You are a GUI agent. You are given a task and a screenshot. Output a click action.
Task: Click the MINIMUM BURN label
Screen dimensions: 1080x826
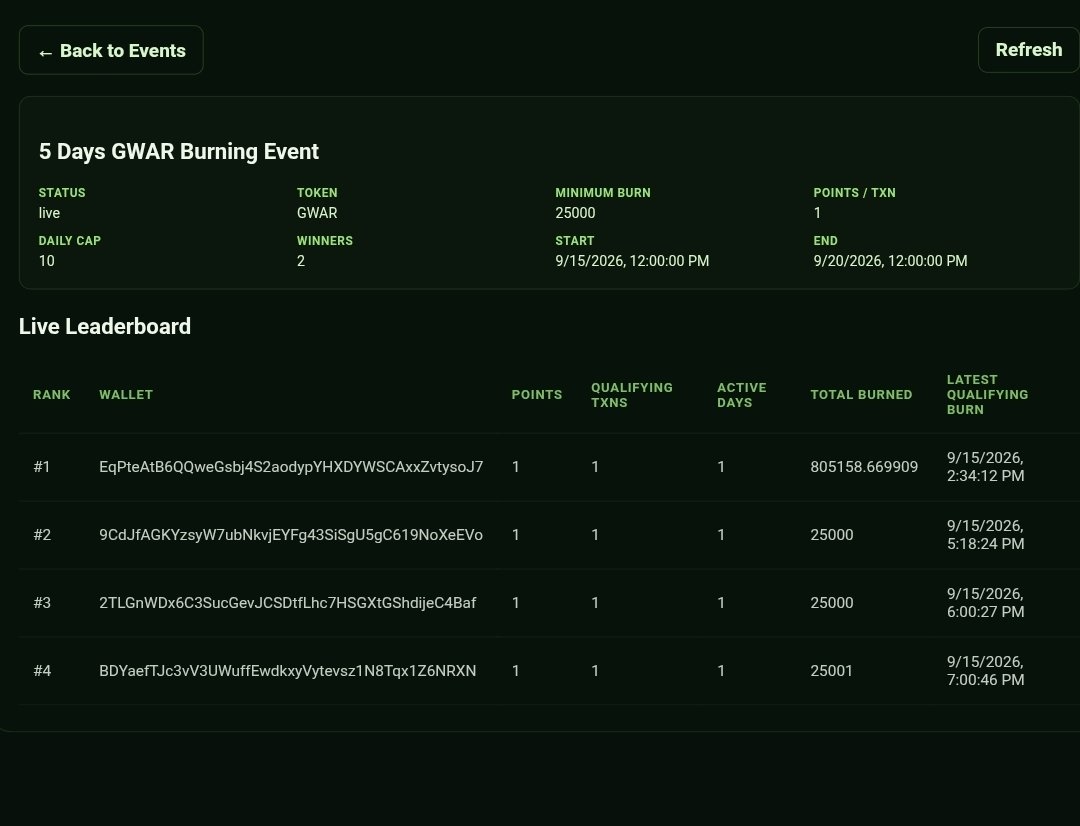603,193
